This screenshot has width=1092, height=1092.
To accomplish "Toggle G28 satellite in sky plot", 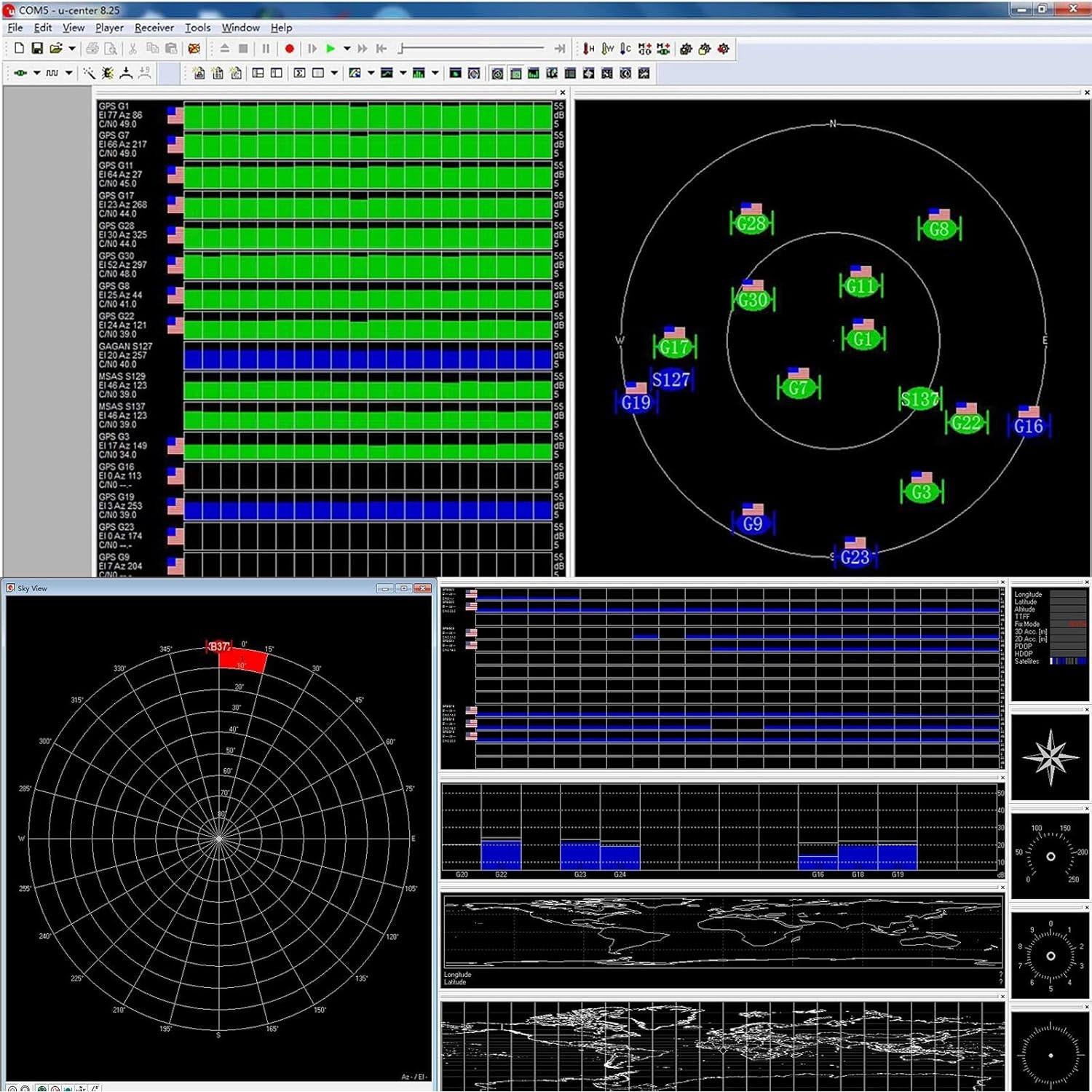I will point(751,223).
